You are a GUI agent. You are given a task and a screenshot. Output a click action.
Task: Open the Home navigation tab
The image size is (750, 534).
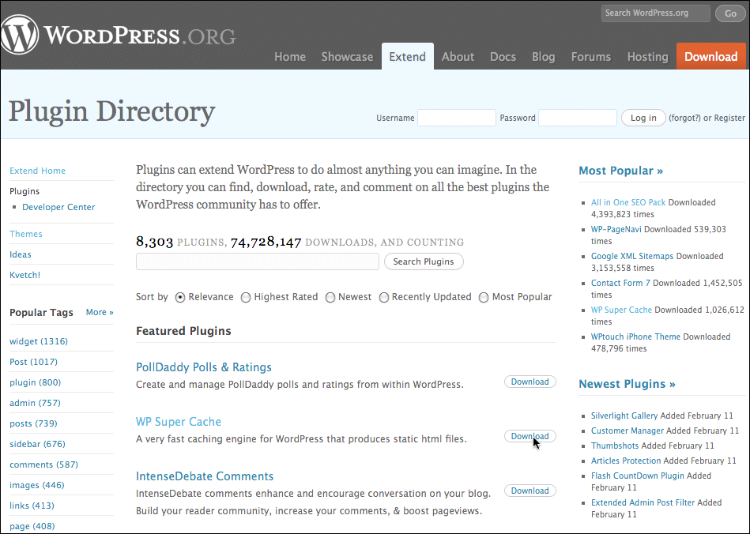pos(290,57)
